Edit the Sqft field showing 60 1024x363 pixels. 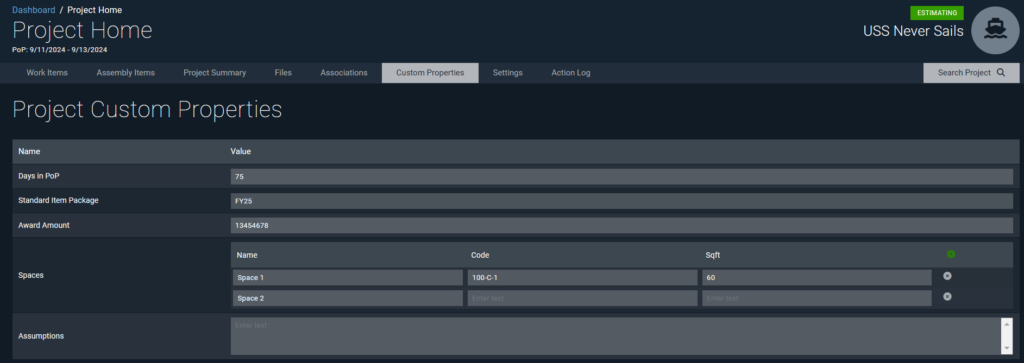817,277
